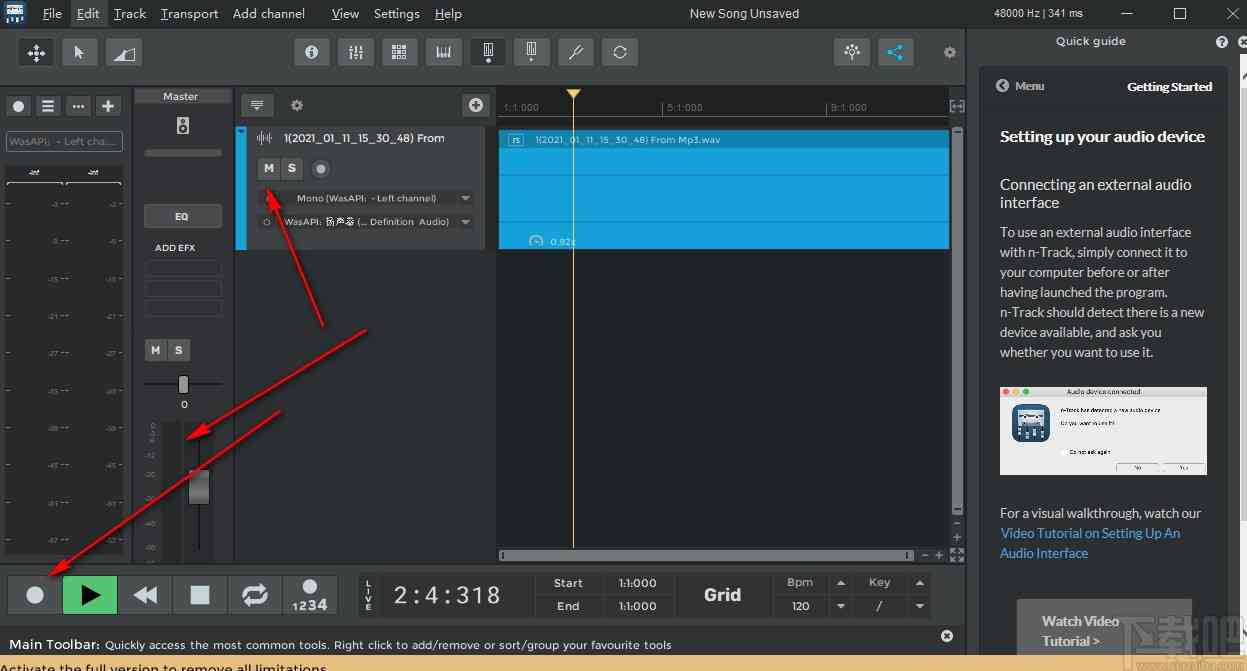Open Video Tutorial on Setting Up An Audio Interface link
The image size is (1247, 671).
pos(1090,543)
